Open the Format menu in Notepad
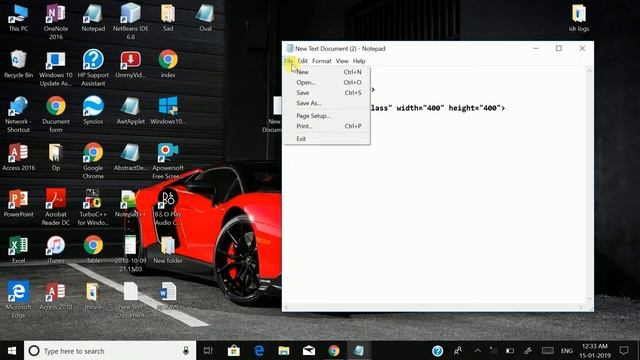This screenshot has width=640, height=360. pos(322,61)
